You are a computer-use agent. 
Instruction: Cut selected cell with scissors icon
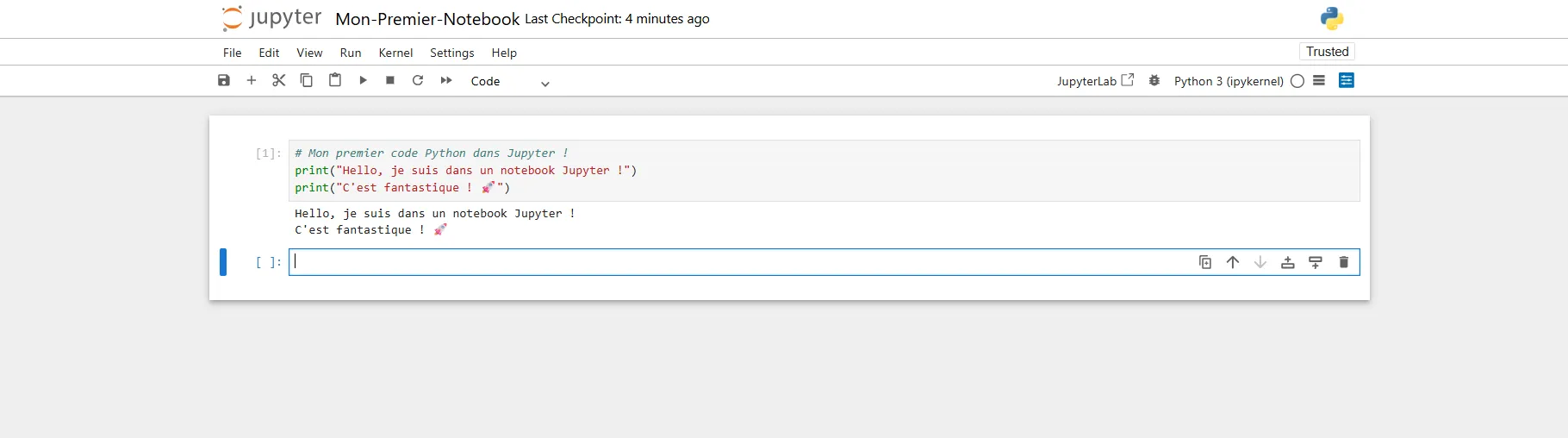pyautogui.click(x=279, y=80)
